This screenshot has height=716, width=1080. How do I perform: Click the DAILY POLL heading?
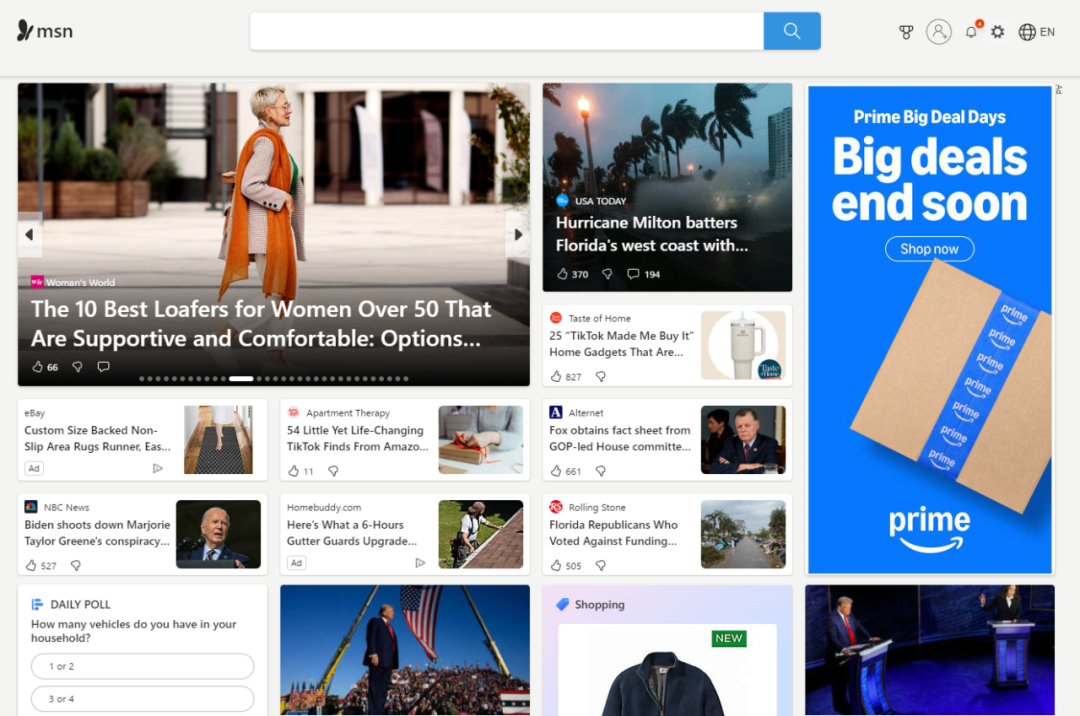coord(81,604)
